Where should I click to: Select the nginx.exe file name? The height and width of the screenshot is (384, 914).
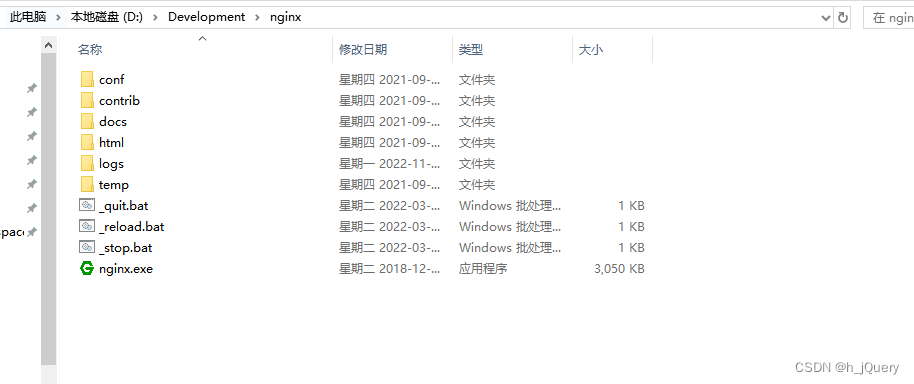coord(126,269)
